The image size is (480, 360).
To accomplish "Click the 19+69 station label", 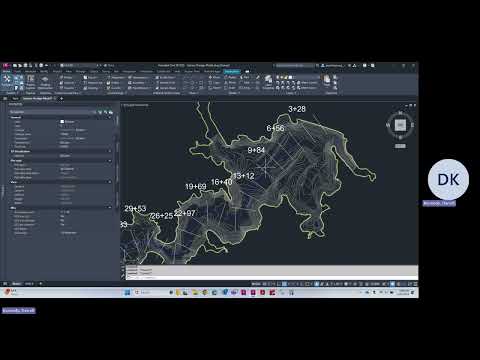I will [196, 187].
